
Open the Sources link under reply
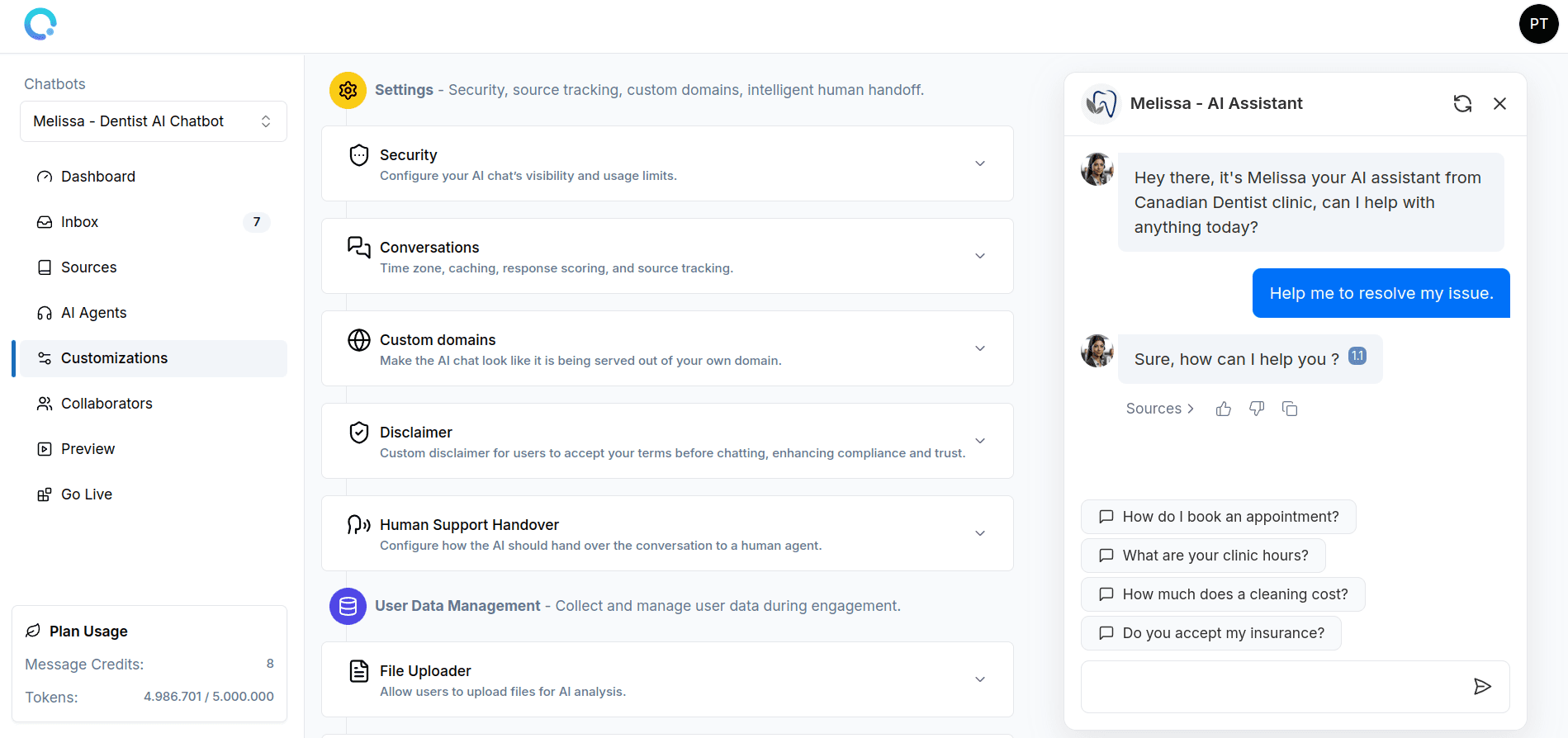pos(1159,409)
